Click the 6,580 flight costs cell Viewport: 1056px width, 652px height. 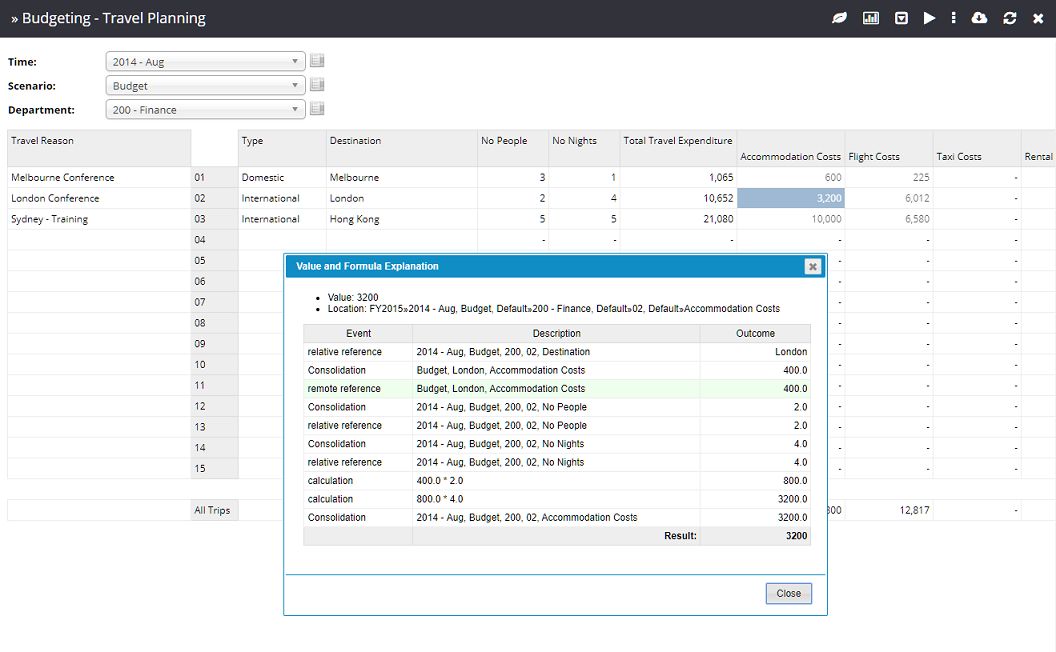[x=889, y=219]
